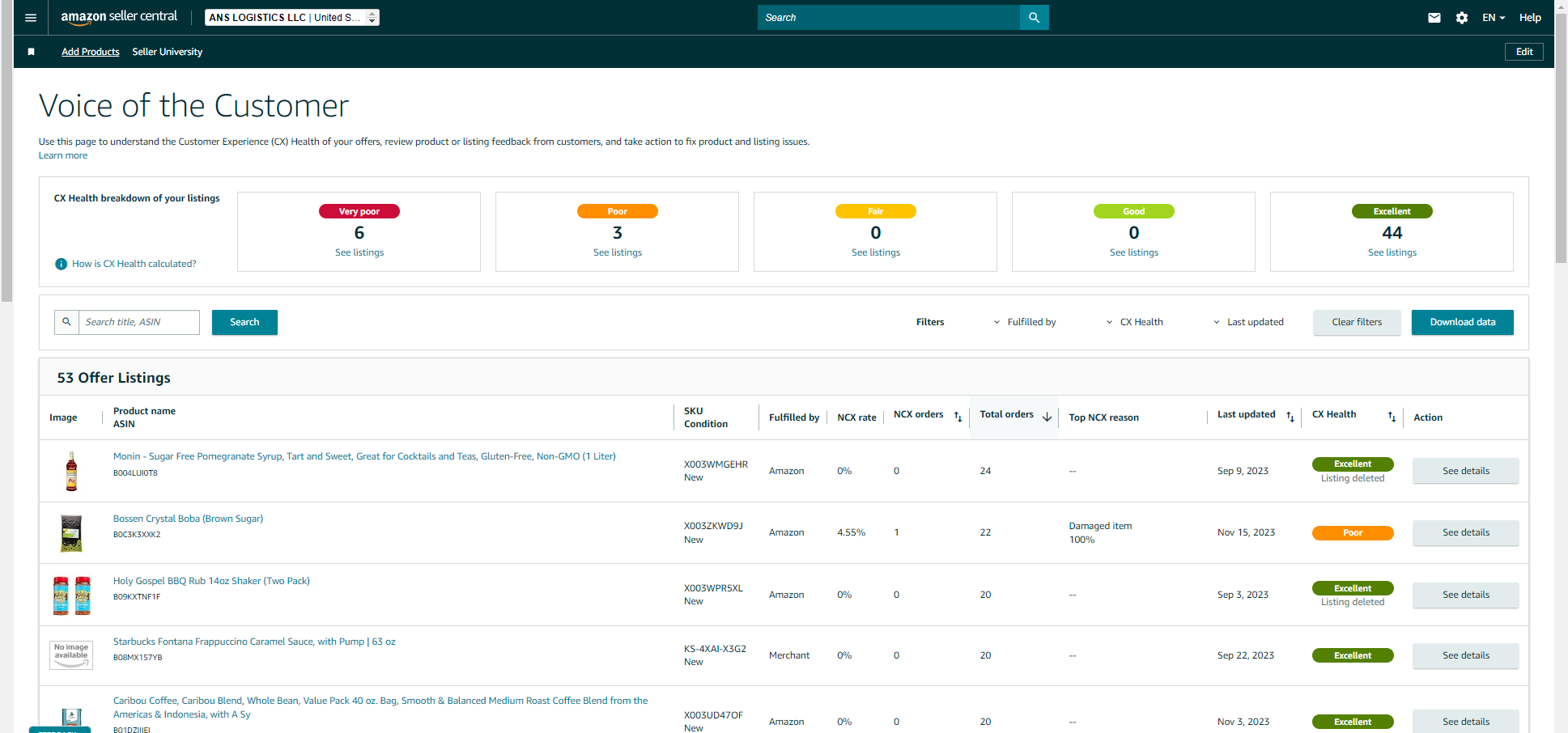This screenshot has height=733, width=1568.
Task: Click Damaged item 100% cell
Action: tap(1100, 532)
